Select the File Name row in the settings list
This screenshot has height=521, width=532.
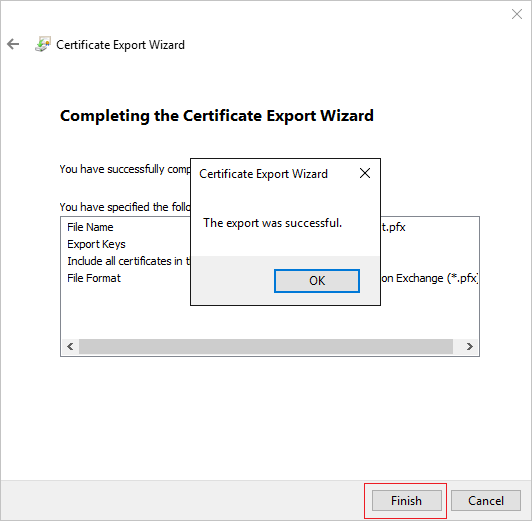[x=270, y=227]
